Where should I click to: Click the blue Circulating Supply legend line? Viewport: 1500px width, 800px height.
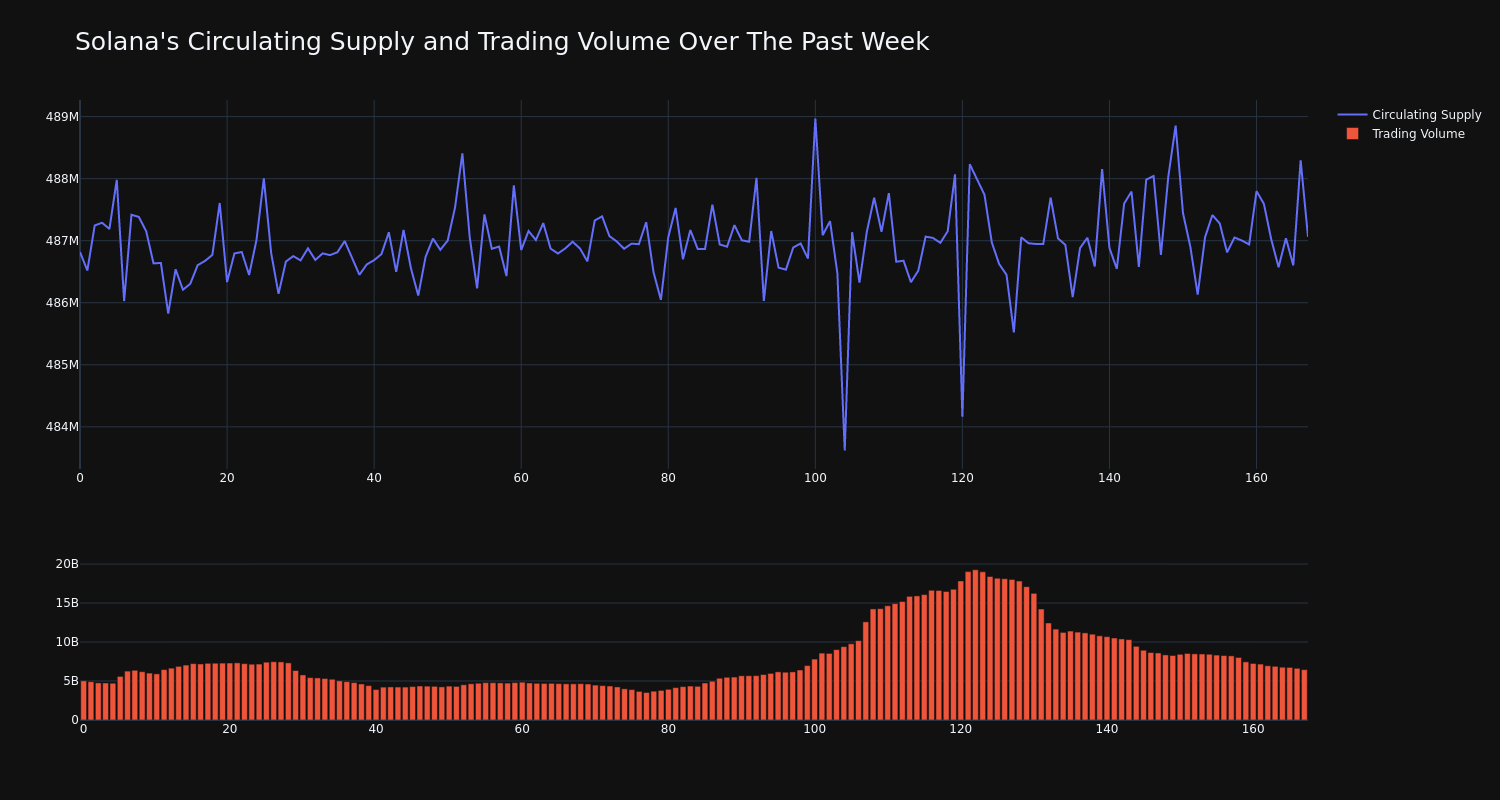[1352, 115]
